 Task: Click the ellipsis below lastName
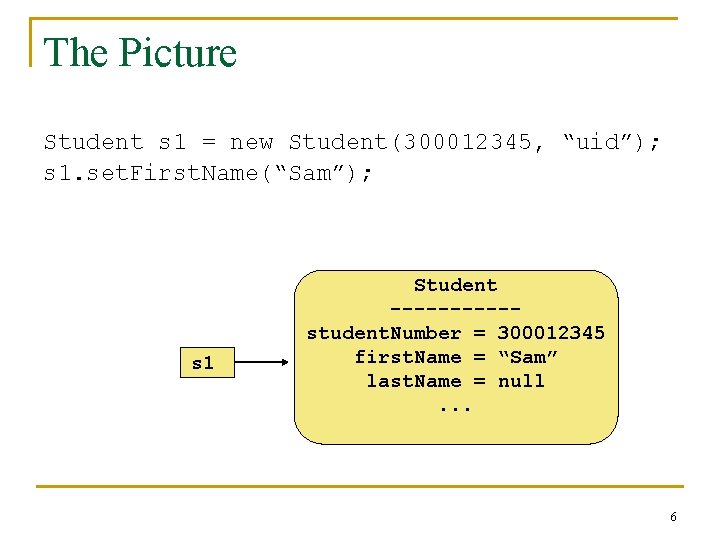(x=455, y=407)
